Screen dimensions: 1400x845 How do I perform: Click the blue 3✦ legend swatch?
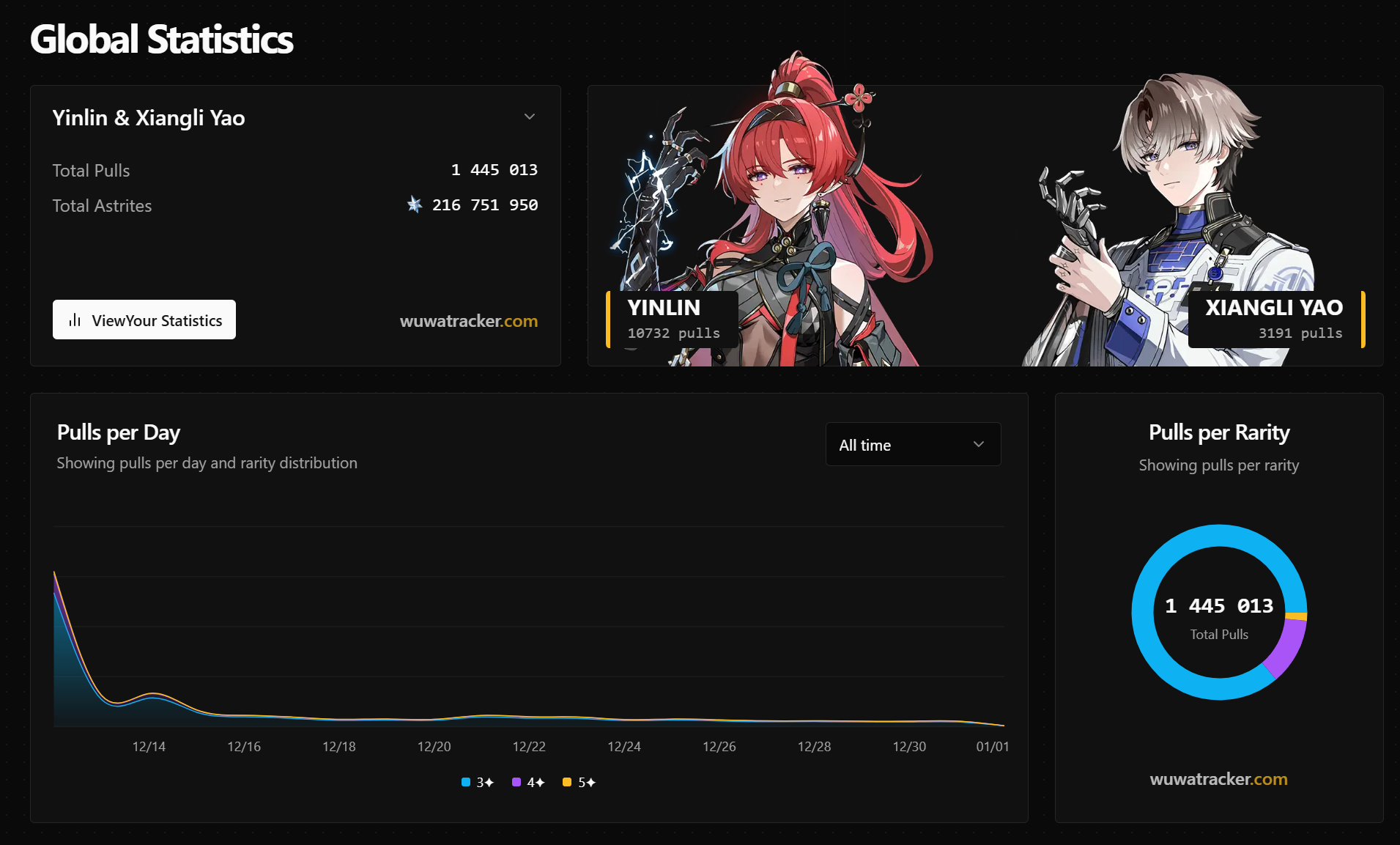tap(465, 782)
